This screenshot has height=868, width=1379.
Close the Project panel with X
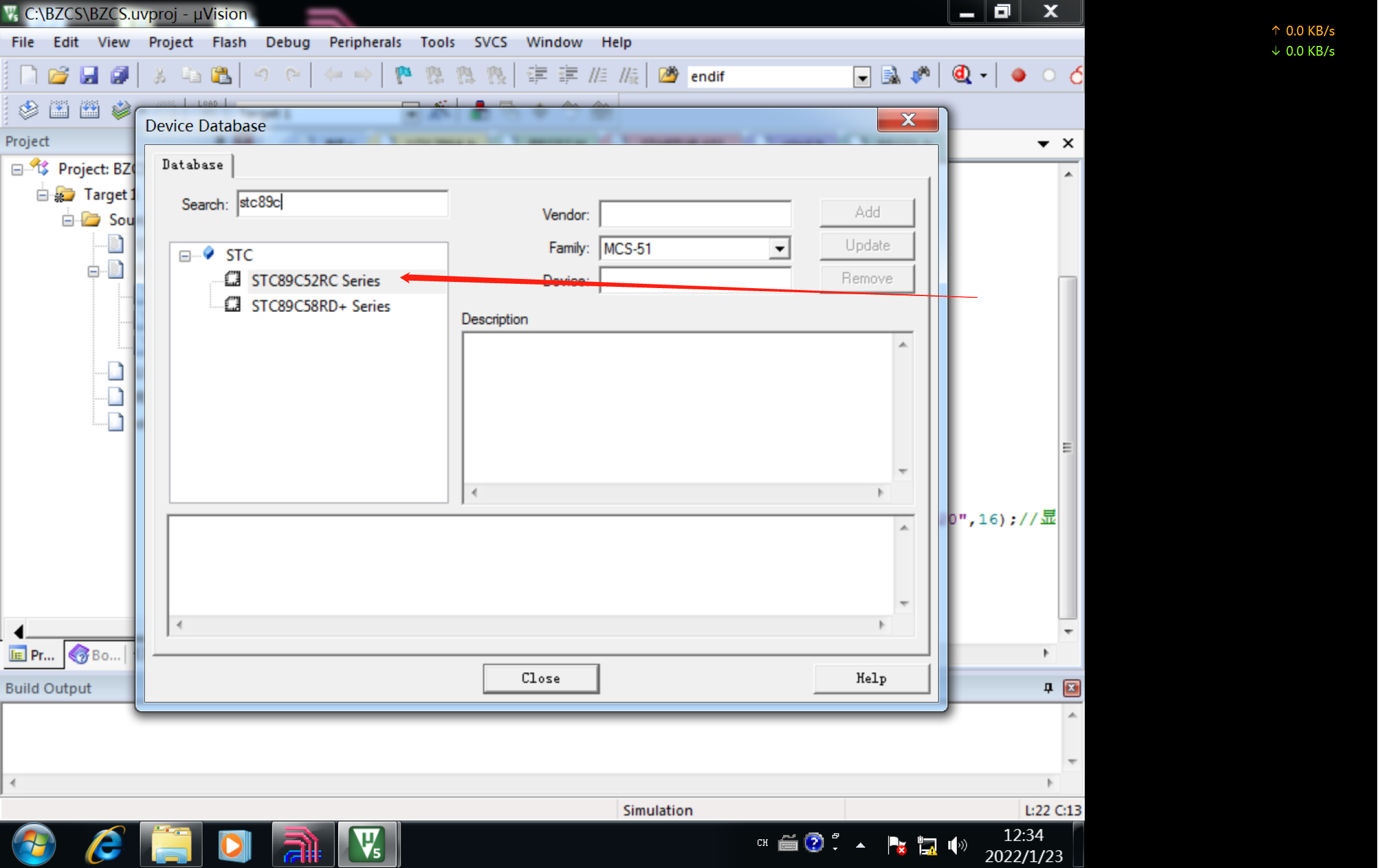[1068, 143]
